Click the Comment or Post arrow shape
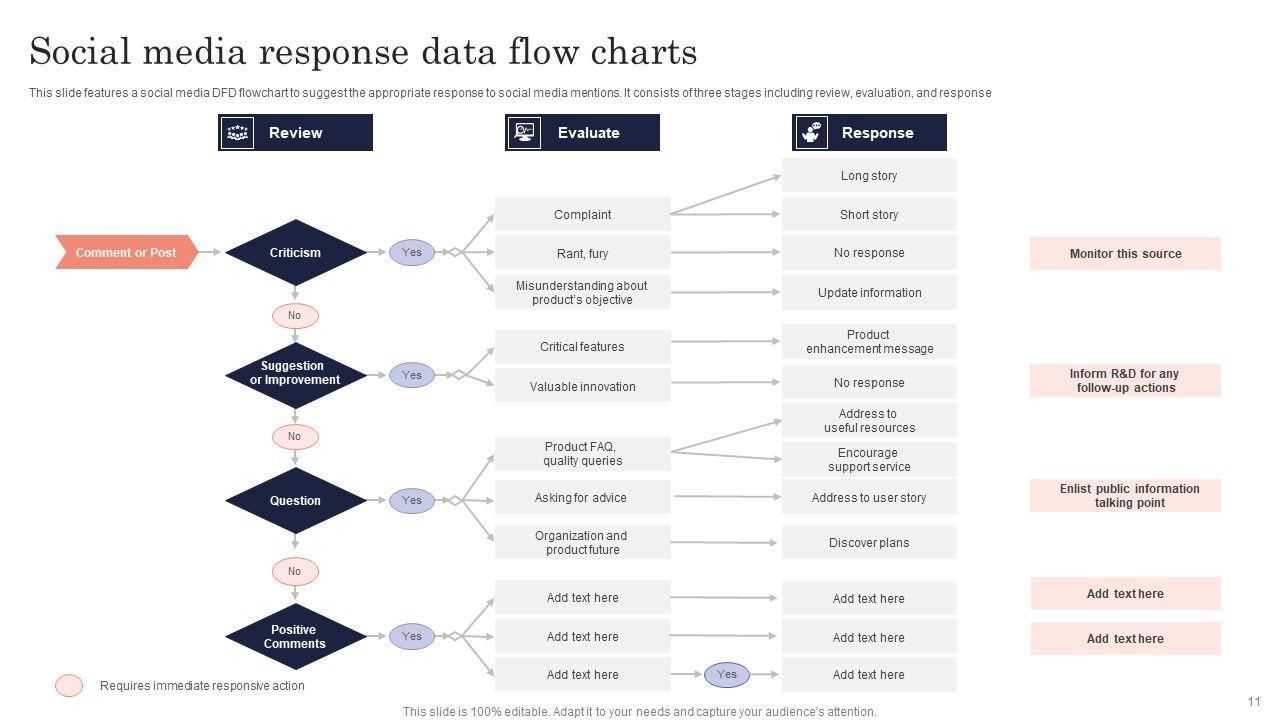 [126, 253]
